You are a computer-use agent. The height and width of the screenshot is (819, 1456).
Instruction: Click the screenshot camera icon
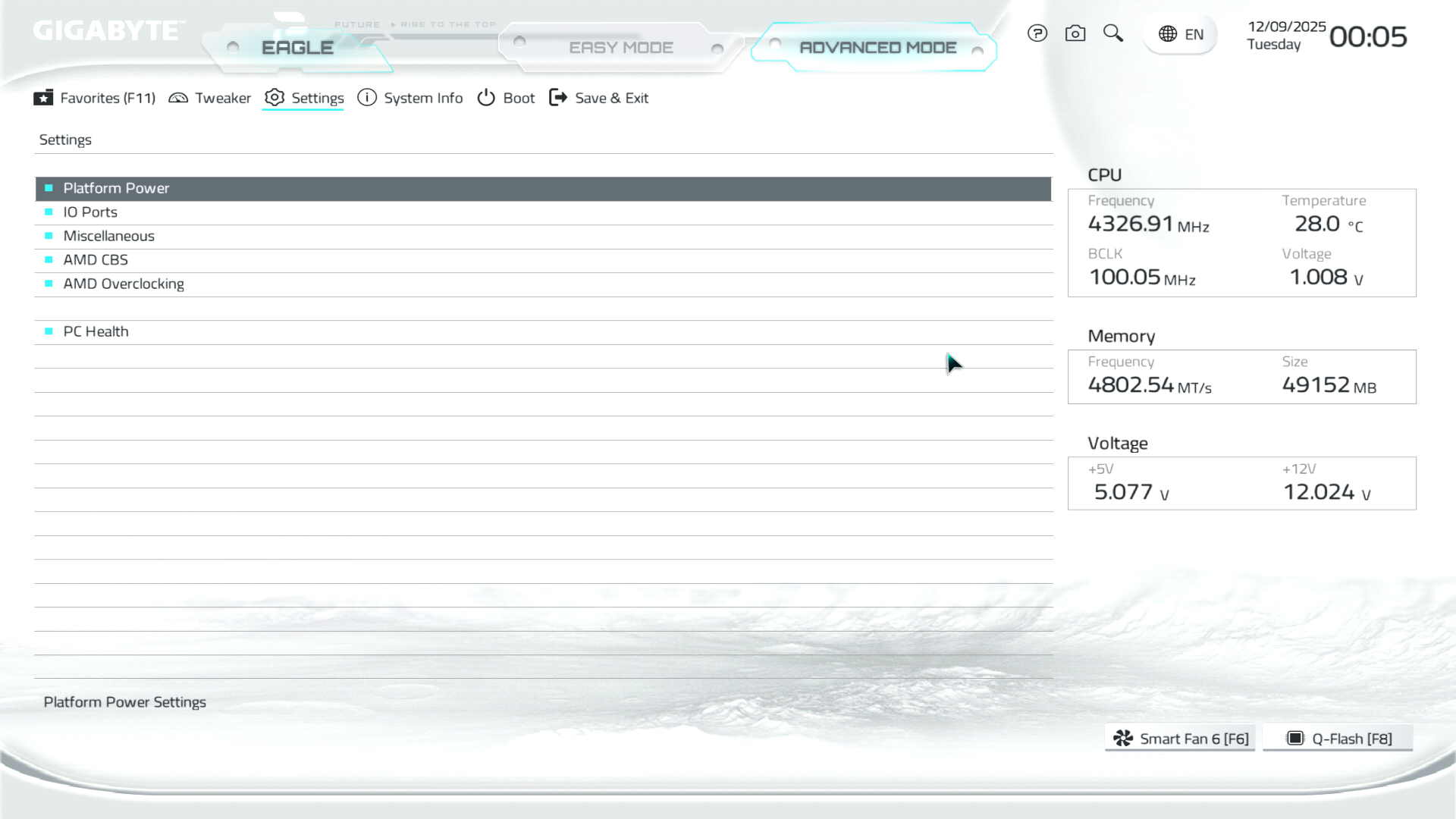(x=1075, y=33)
